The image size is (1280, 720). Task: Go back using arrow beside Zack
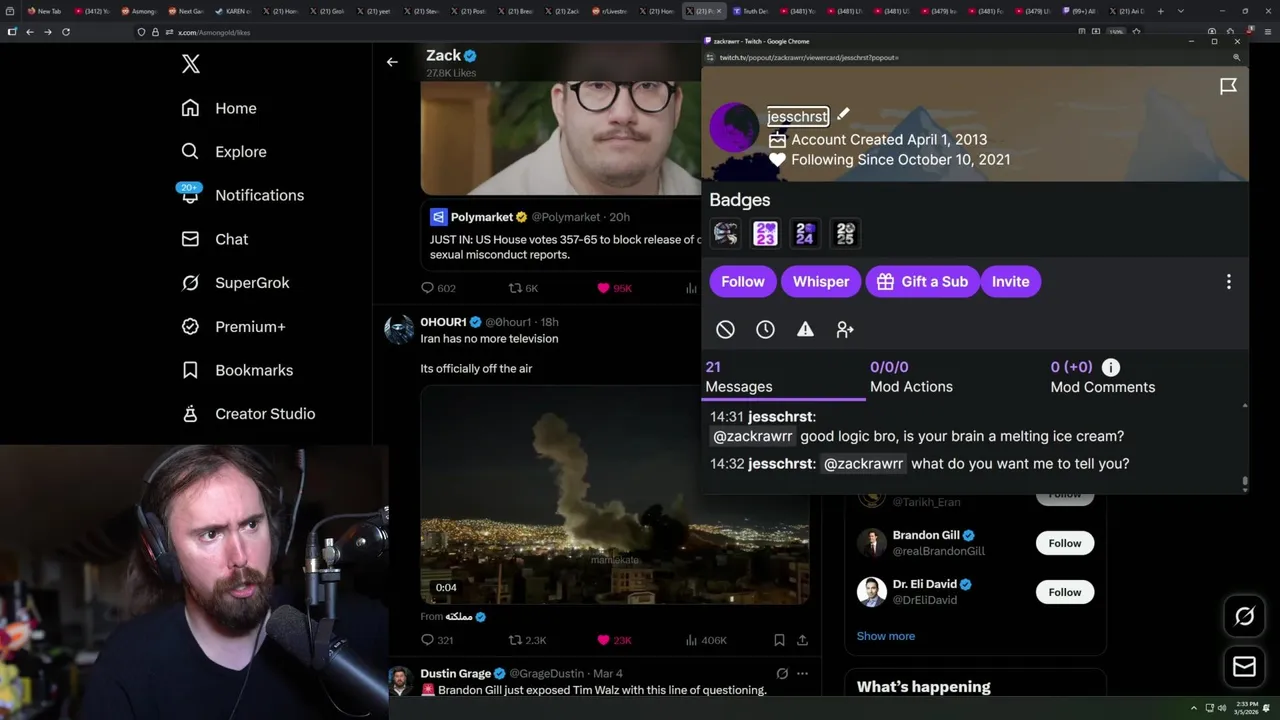392,62
